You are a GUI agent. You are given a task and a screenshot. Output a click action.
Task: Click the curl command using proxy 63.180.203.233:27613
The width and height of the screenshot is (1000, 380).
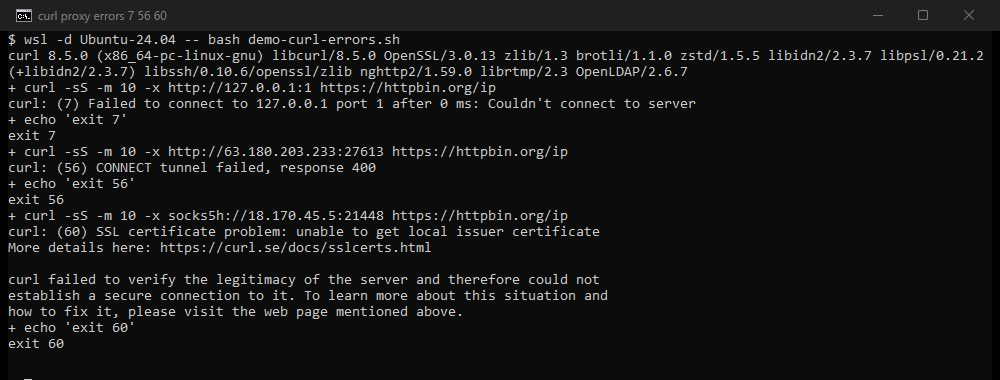point(288,151)
